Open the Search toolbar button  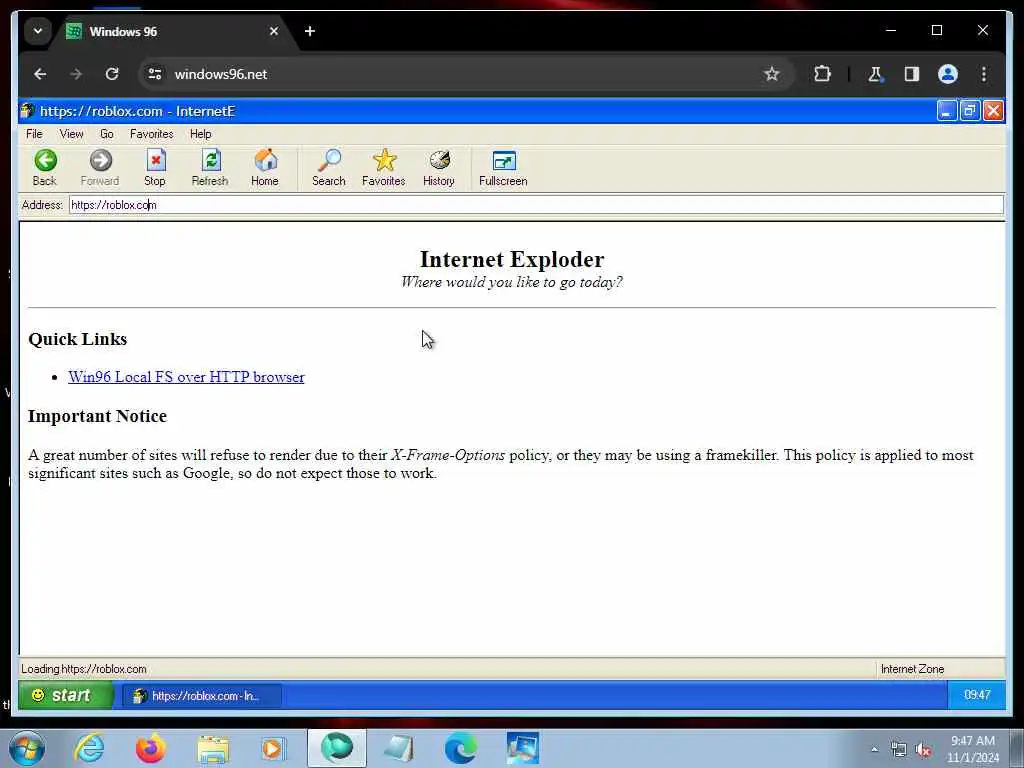click(x=328, y=168)
